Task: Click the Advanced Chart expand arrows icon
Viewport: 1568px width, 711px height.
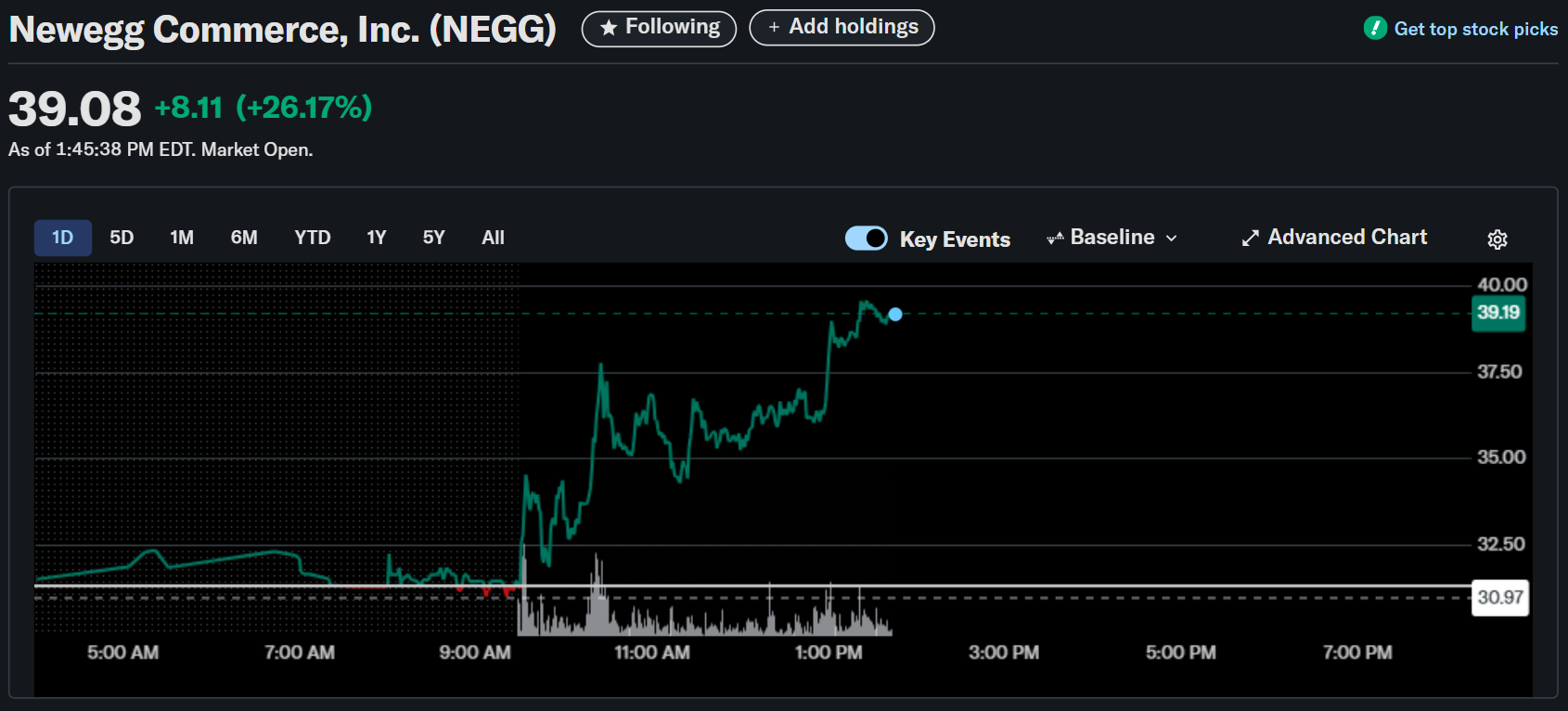Action: (1251, 239)
